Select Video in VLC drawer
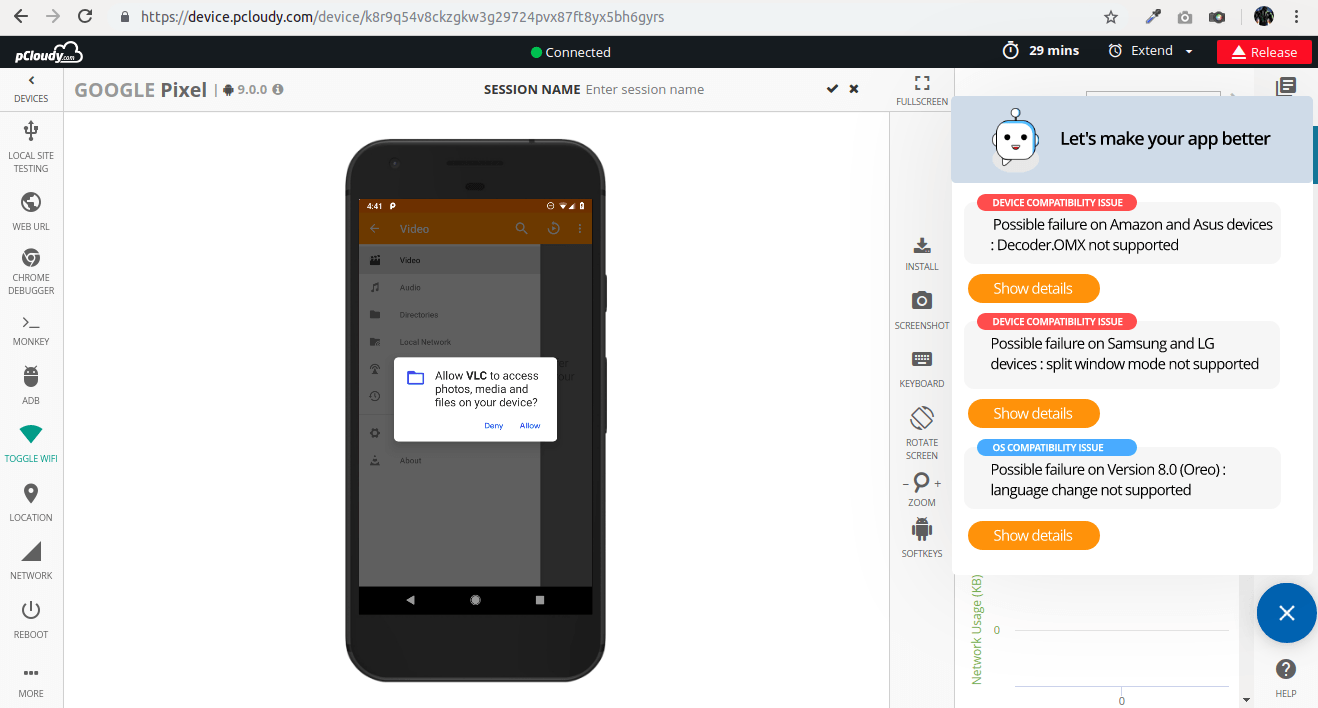 [x=450, y=260]
